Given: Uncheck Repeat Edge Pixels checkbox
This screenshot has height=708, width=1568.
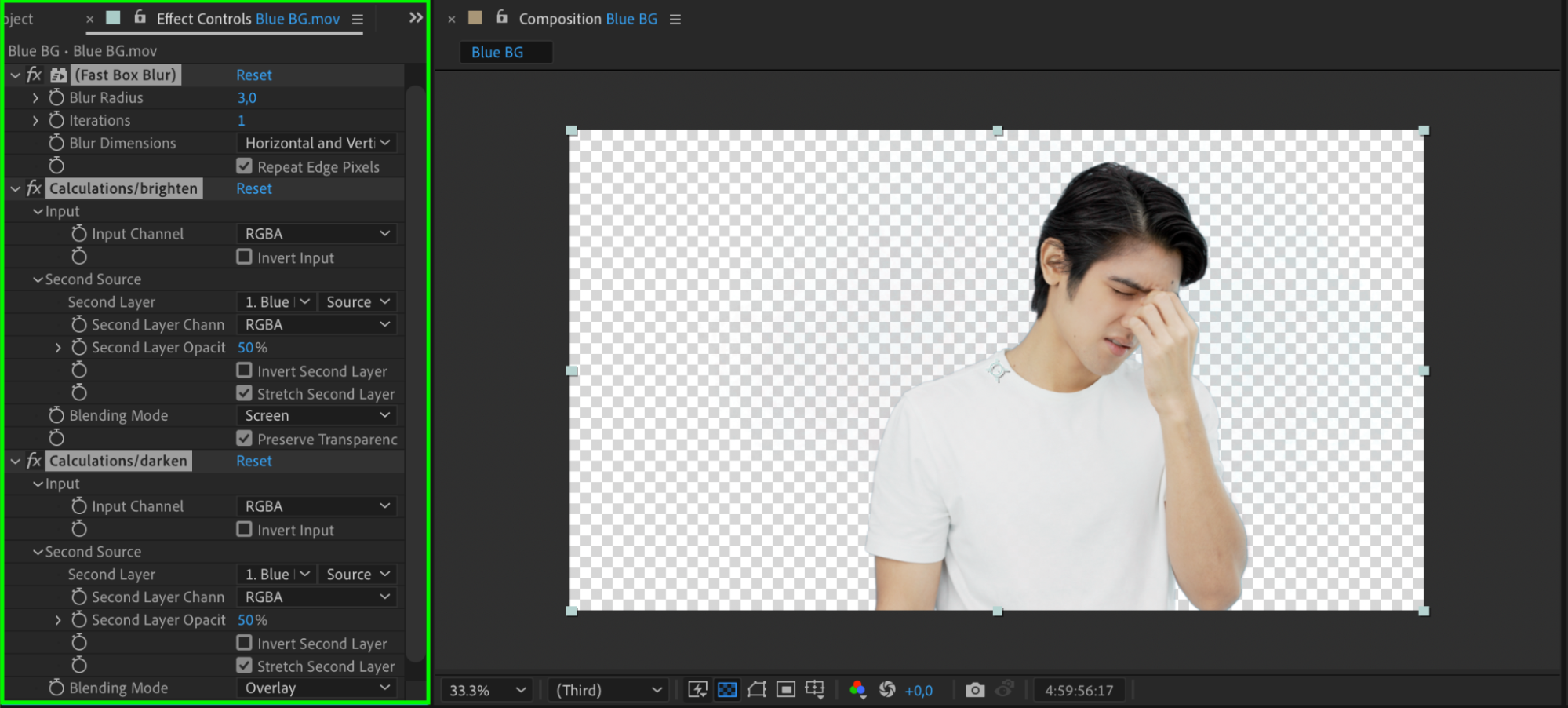Looking at the screenshot, I should 245,166.
